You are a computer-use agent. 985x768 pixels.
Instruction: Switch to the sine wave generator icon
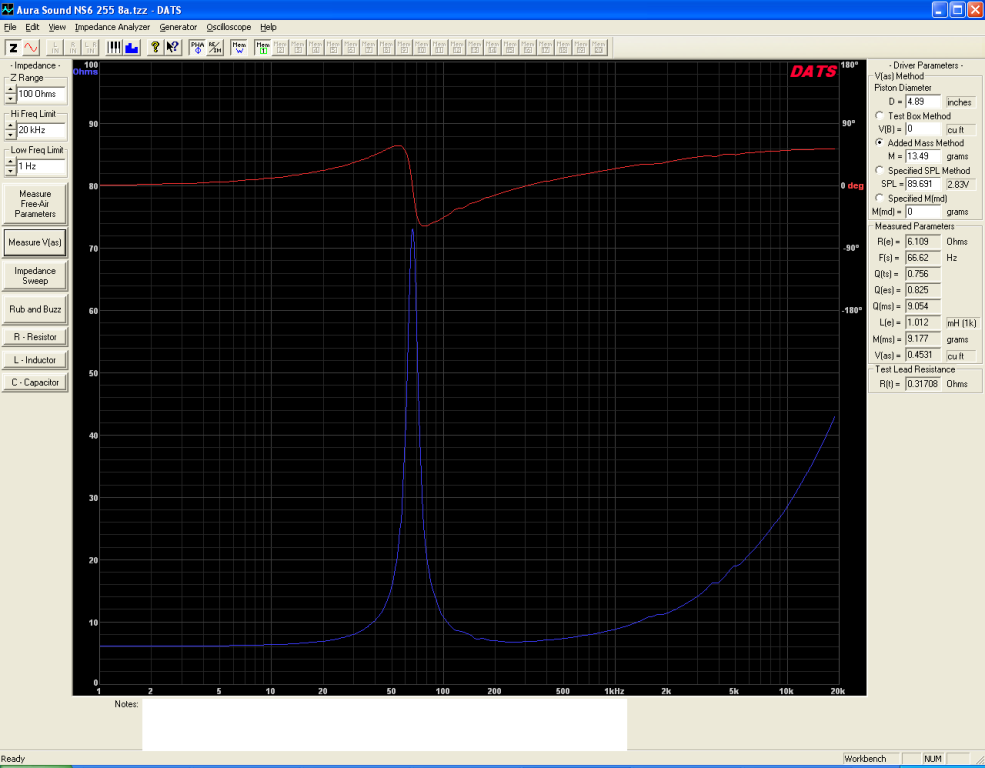click(x=31, y=48)
